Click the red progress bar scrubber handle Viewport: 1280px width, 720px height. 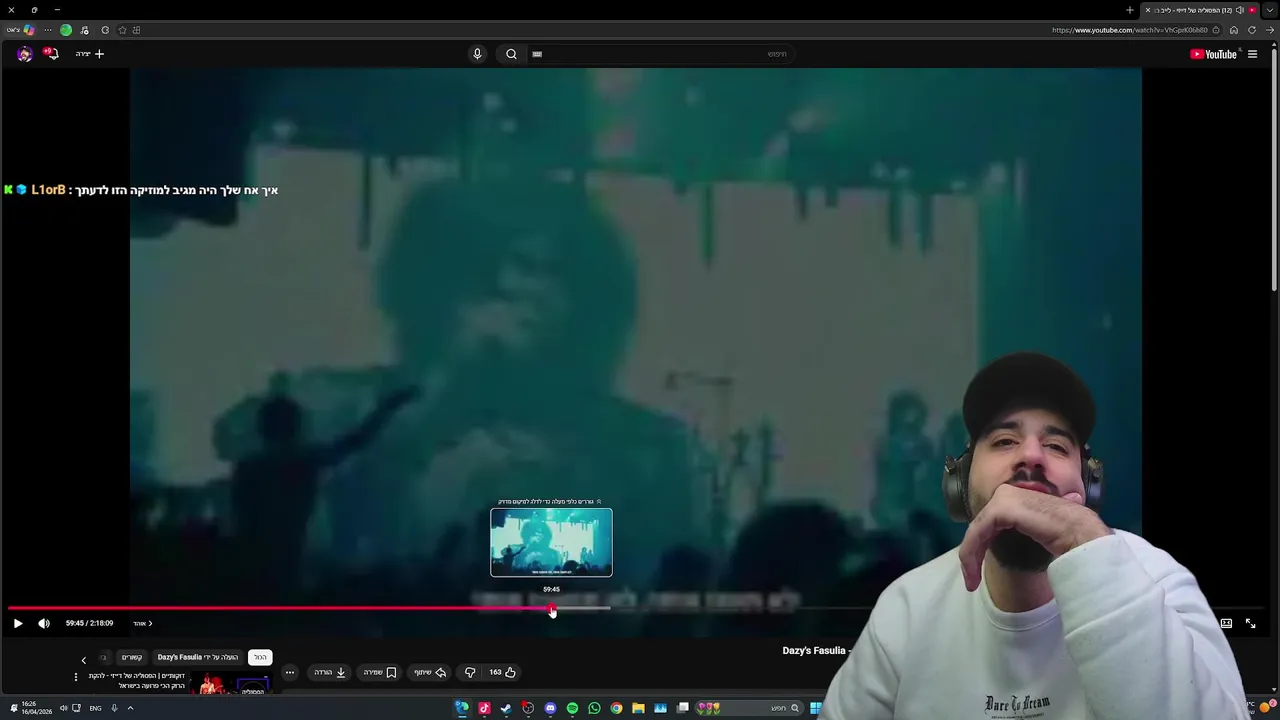[x=552, y=608]
